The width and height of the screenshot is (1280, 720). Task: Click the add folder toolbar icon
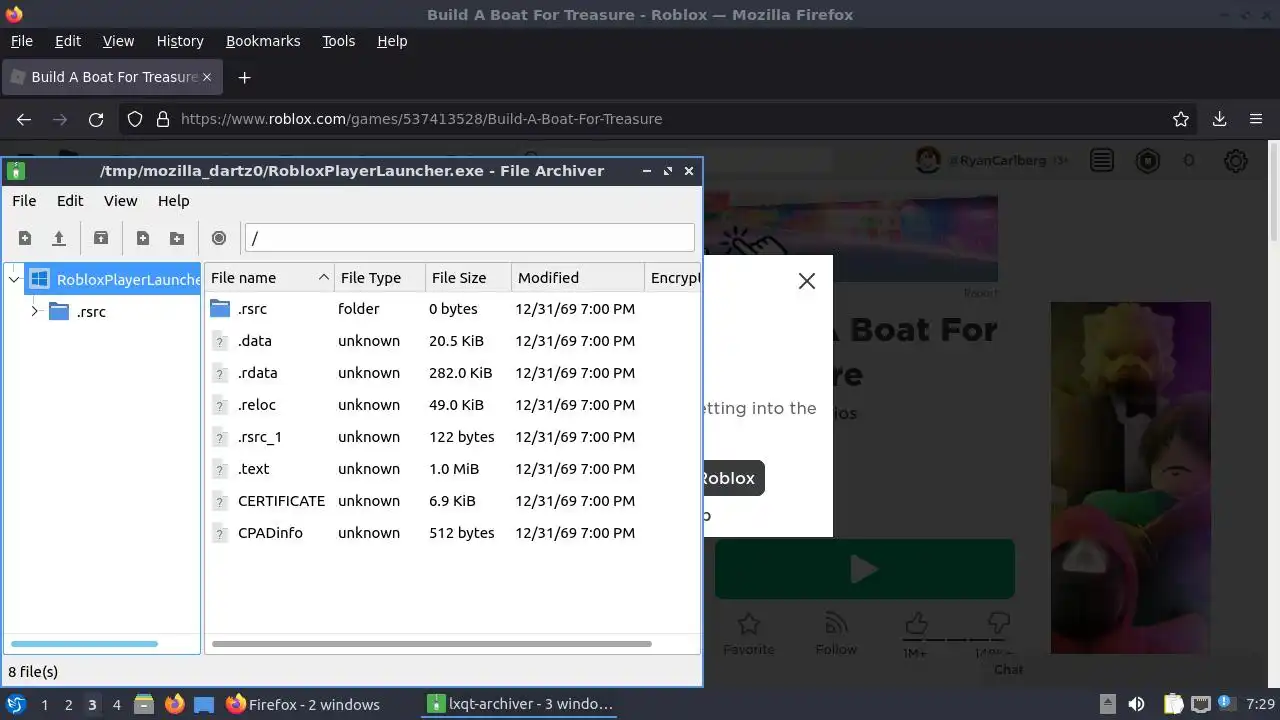pos(177,238)
